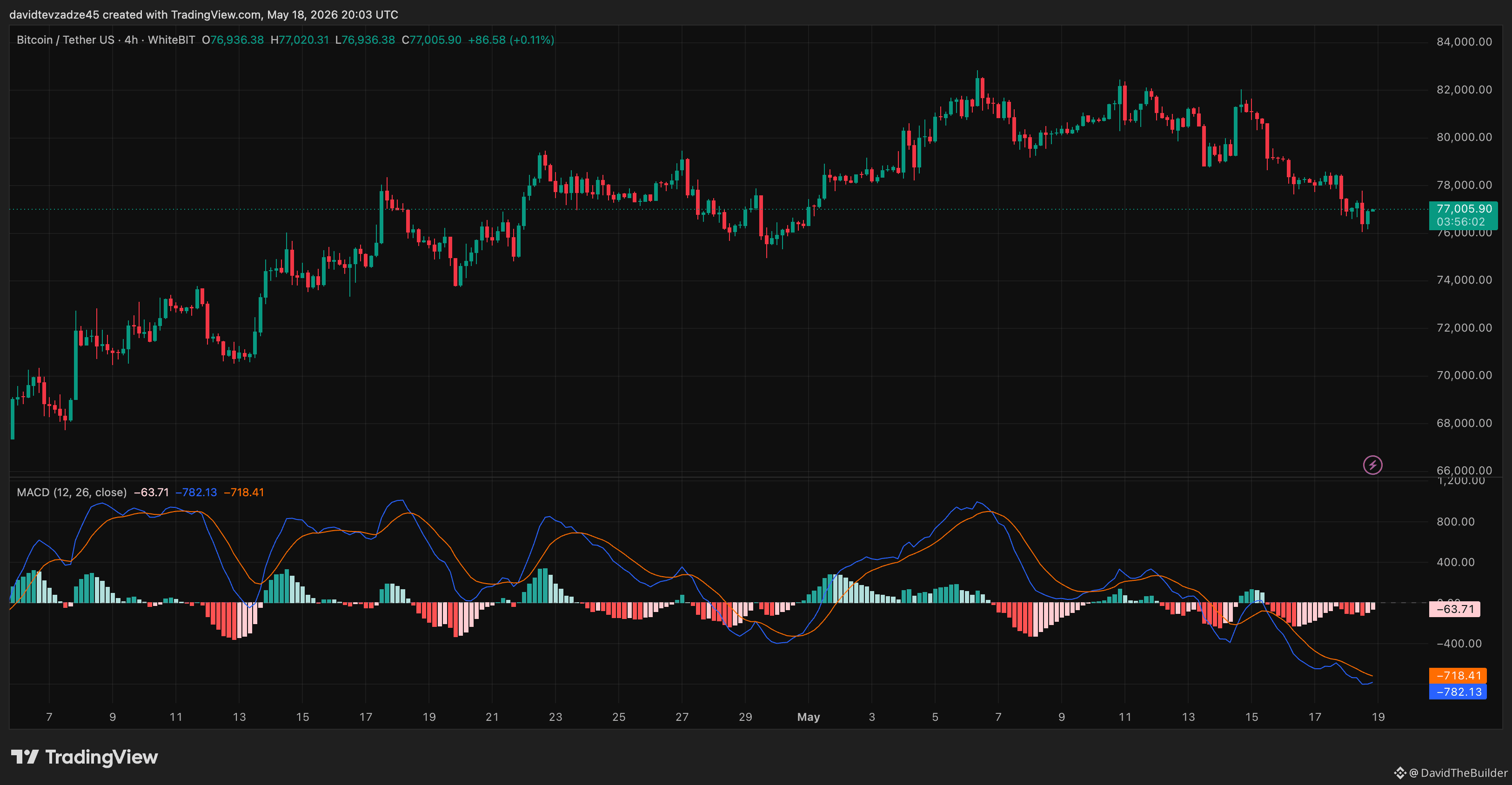Image resolution: width=1512 pixels, height=785 pixels.
Task: Click the 7 date at time axis start
Action: (49, 717)
